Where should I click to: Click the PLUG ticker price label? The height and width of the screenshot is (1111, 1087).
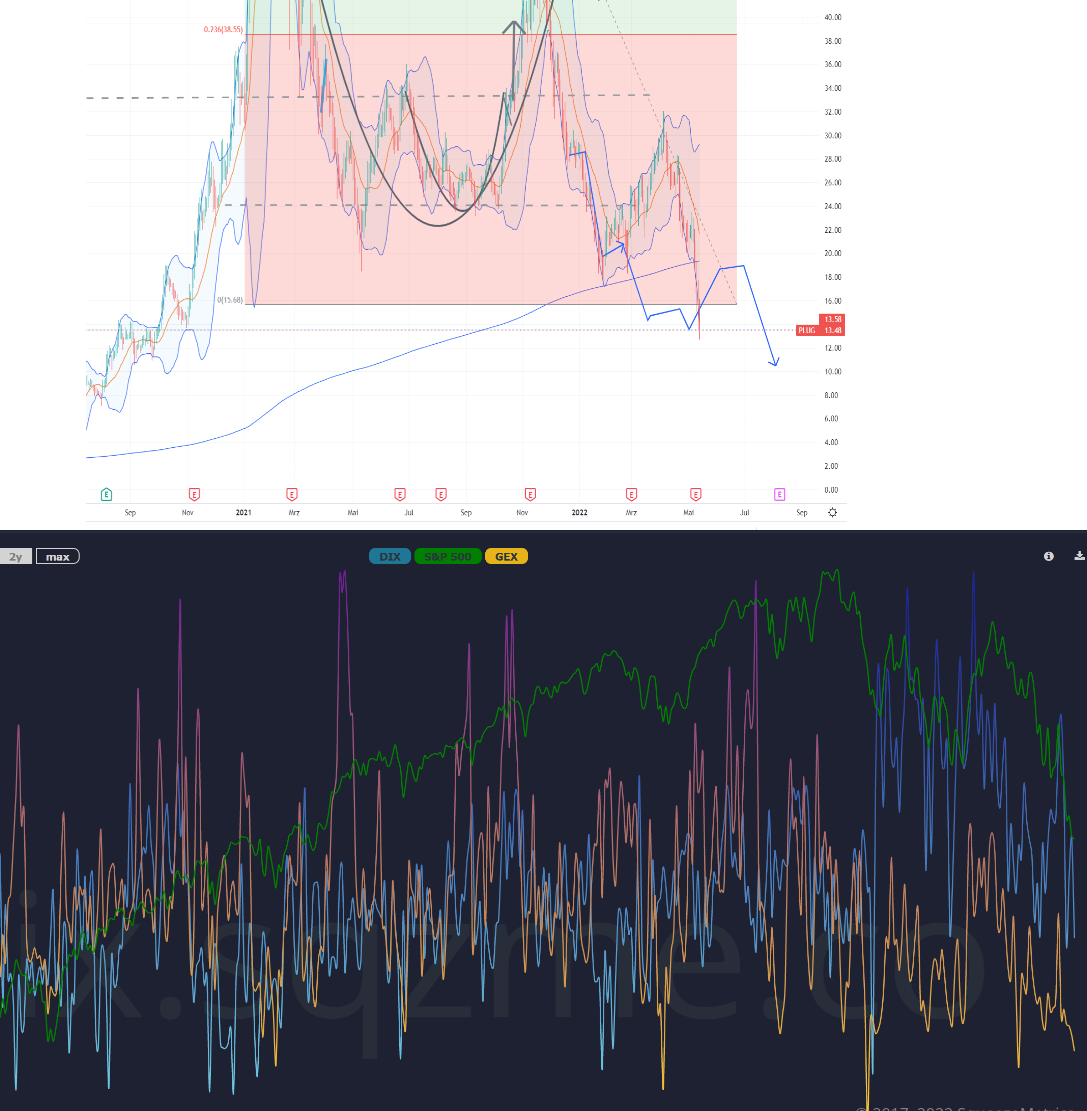pos(807,330)
